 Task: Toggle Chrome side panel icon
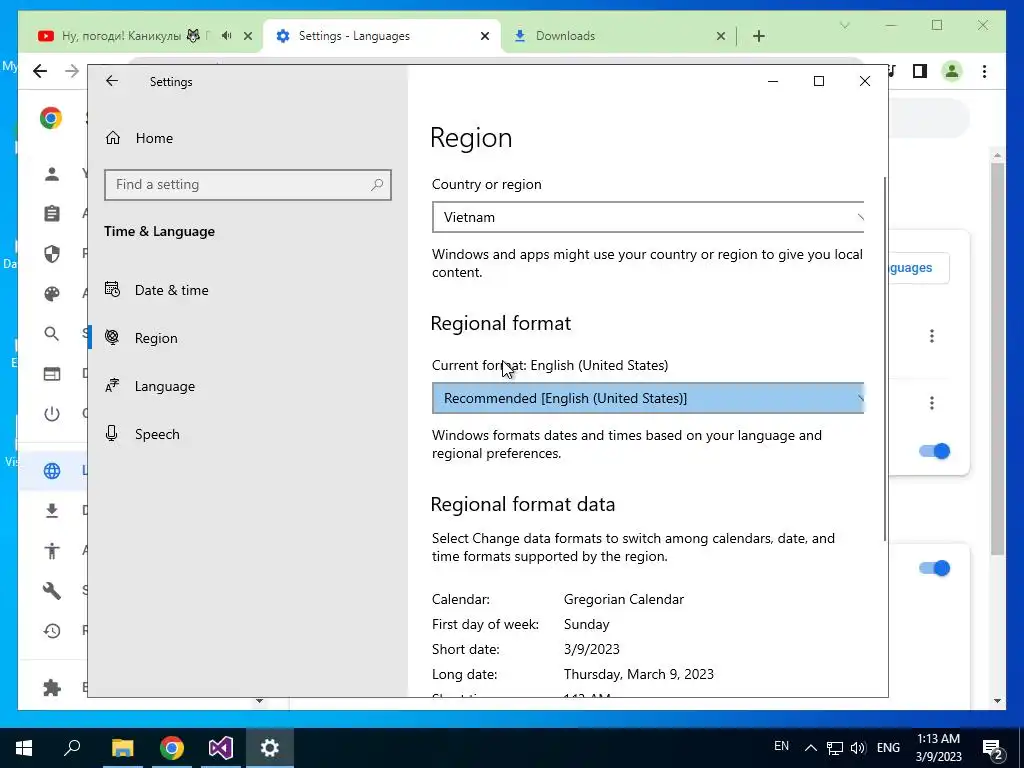coord(920,71)
